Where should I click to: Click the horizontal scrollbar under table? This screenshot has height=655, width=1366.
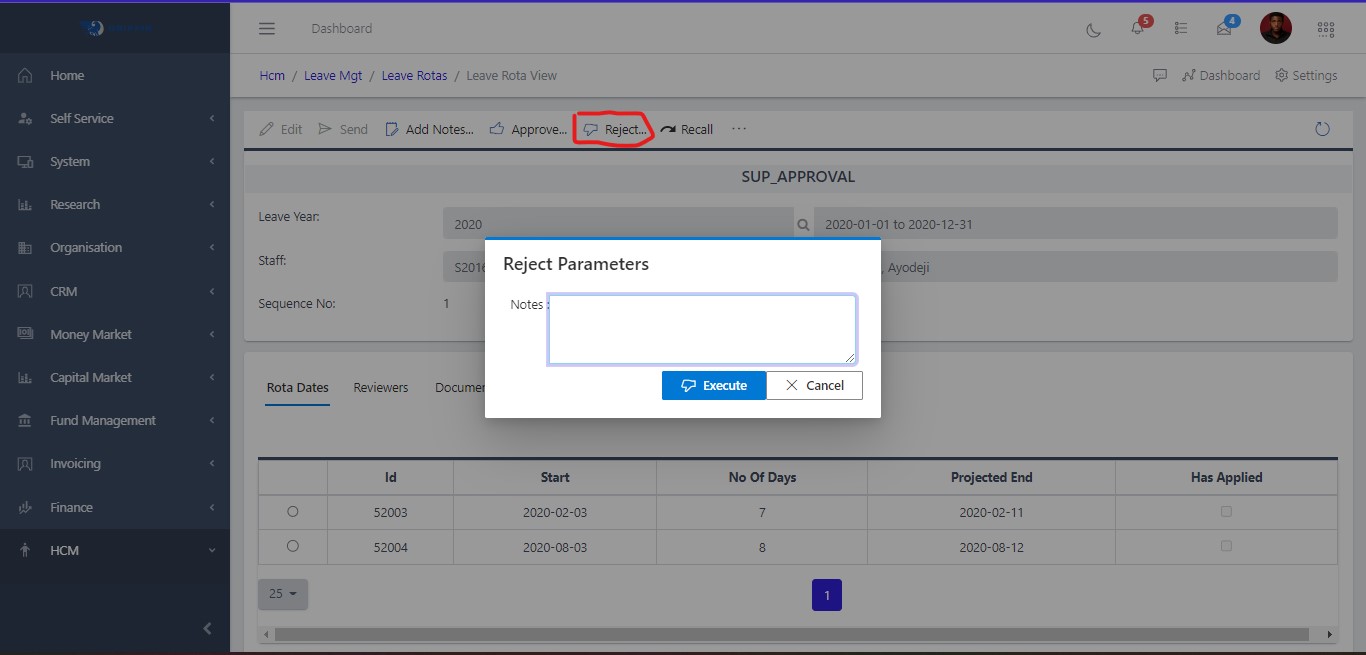pos(790,635)
